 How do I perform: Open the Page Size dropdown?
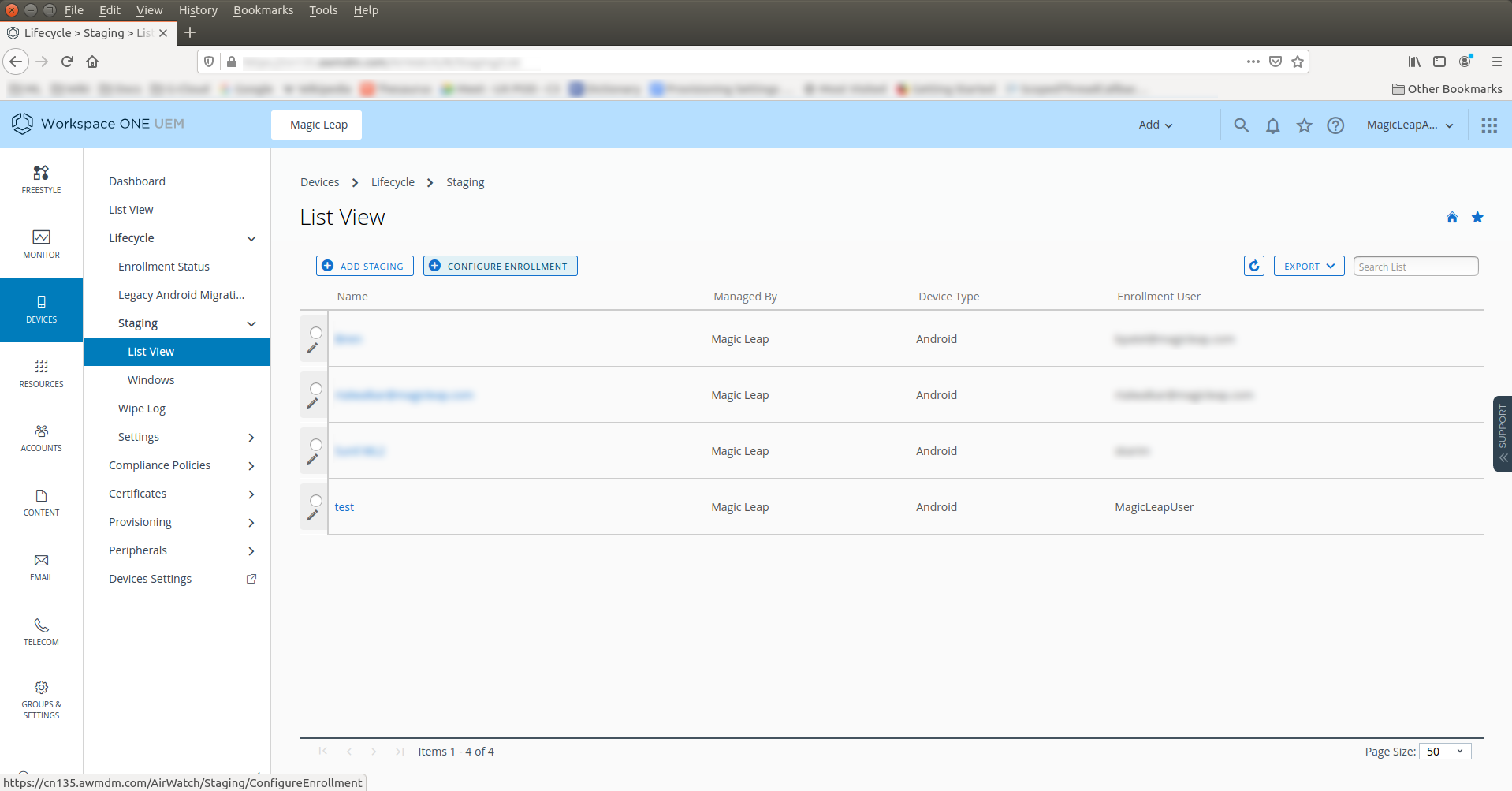pyautogui.click(x=1445, y=752)
